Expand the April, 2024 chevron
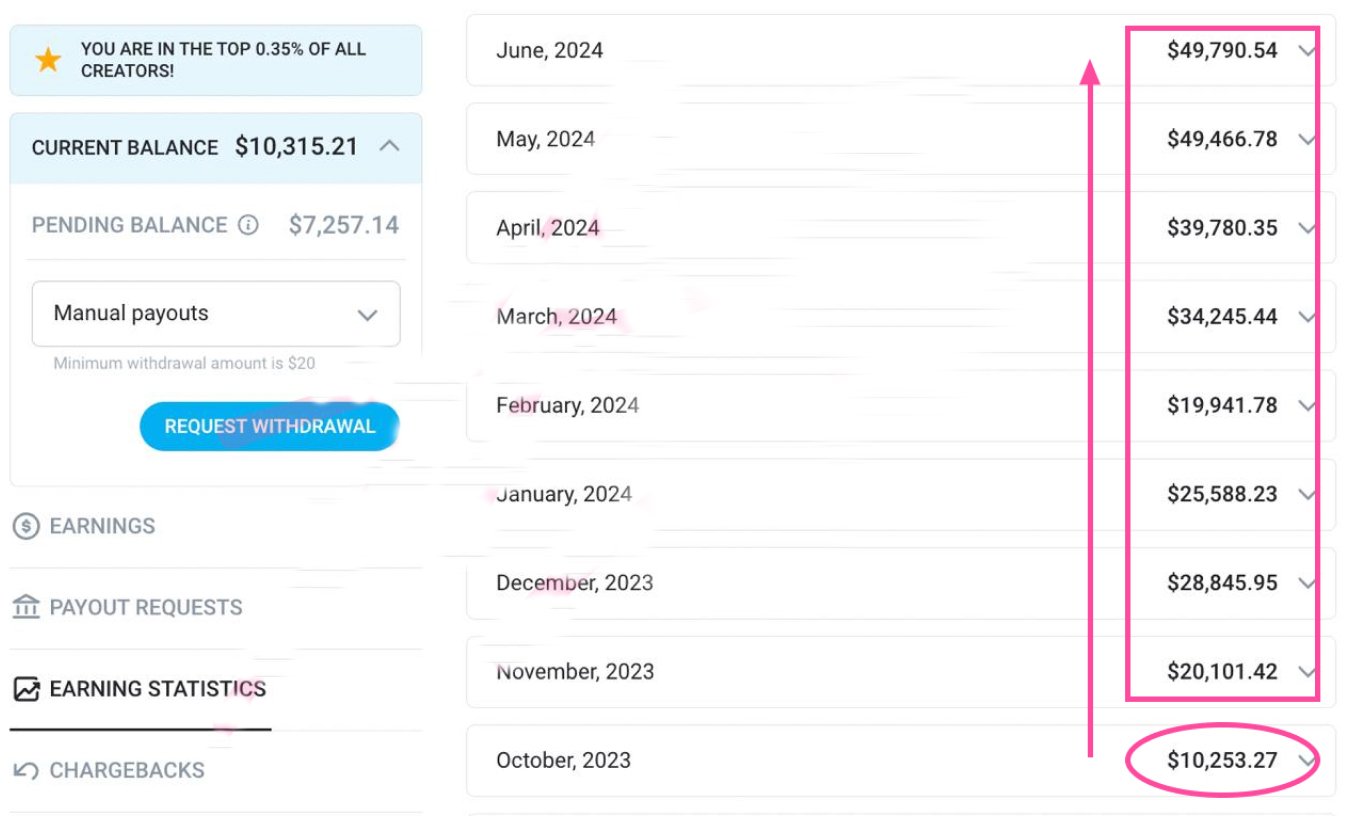The image size is (1350, 816). coord(1306,228)
